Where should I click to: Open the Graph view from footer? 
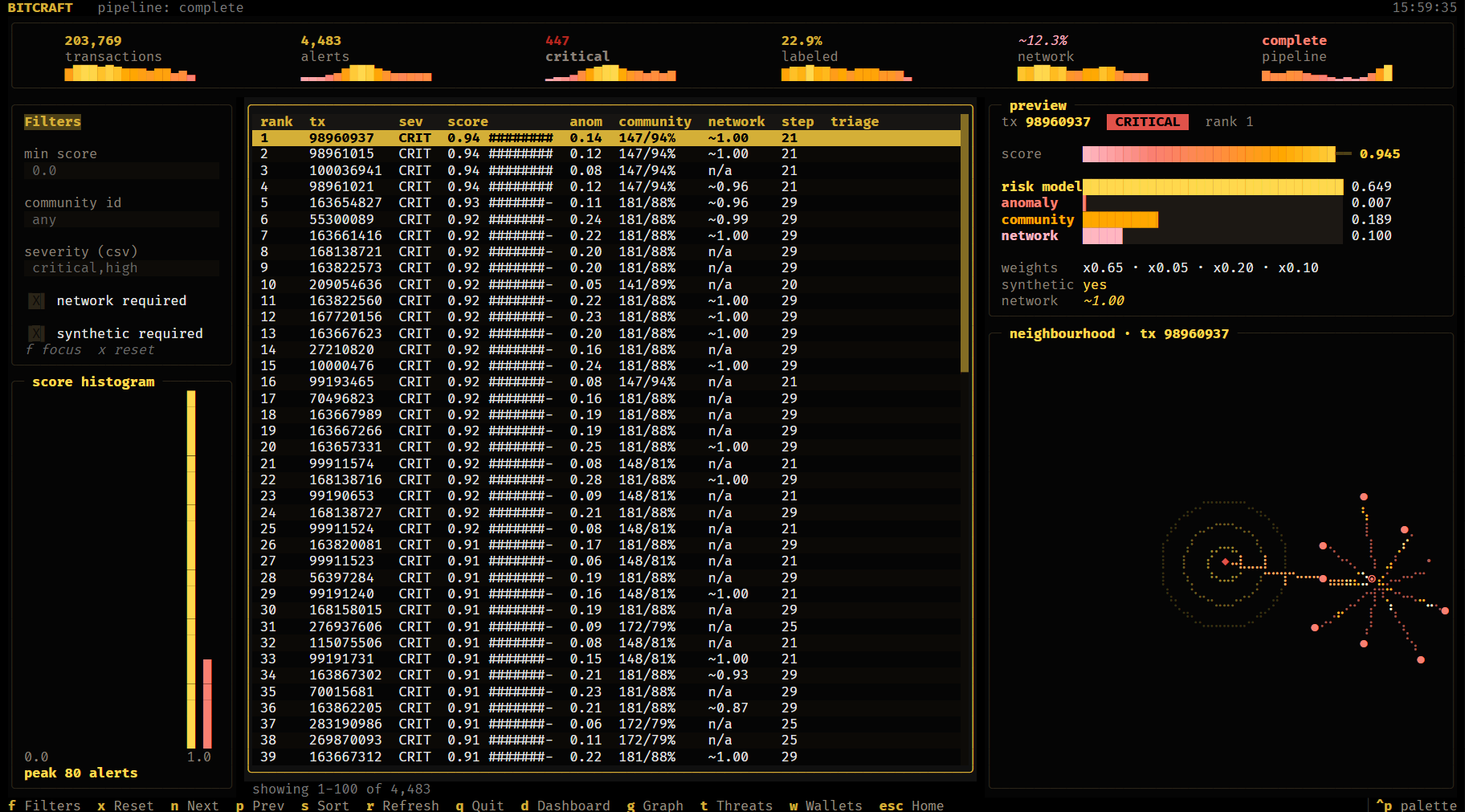[x=655, y=805]
